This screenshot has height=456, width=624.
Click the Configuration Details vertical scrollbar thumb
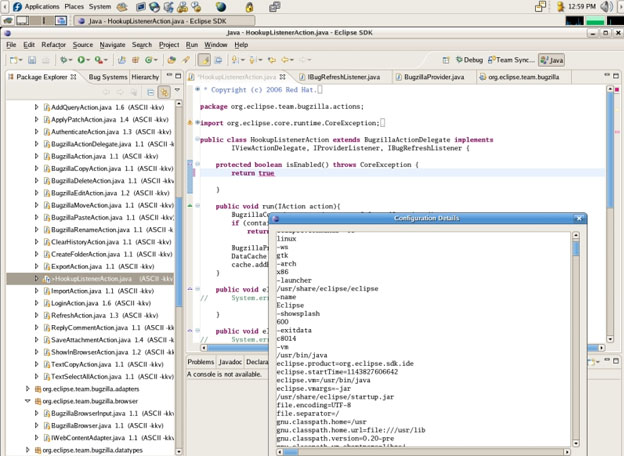[576, 249]
